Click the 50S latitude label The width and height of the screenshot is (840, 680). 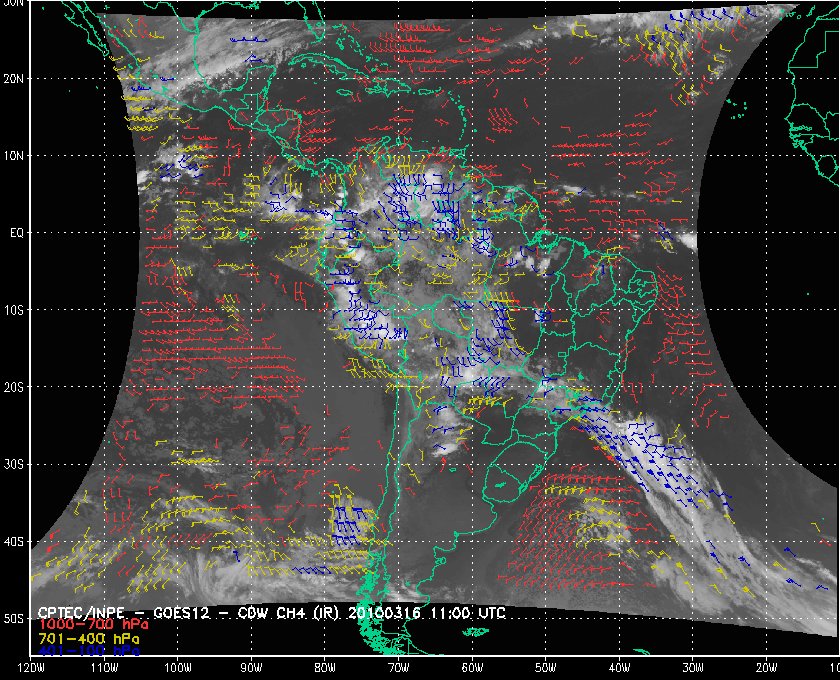pos(14,618)
